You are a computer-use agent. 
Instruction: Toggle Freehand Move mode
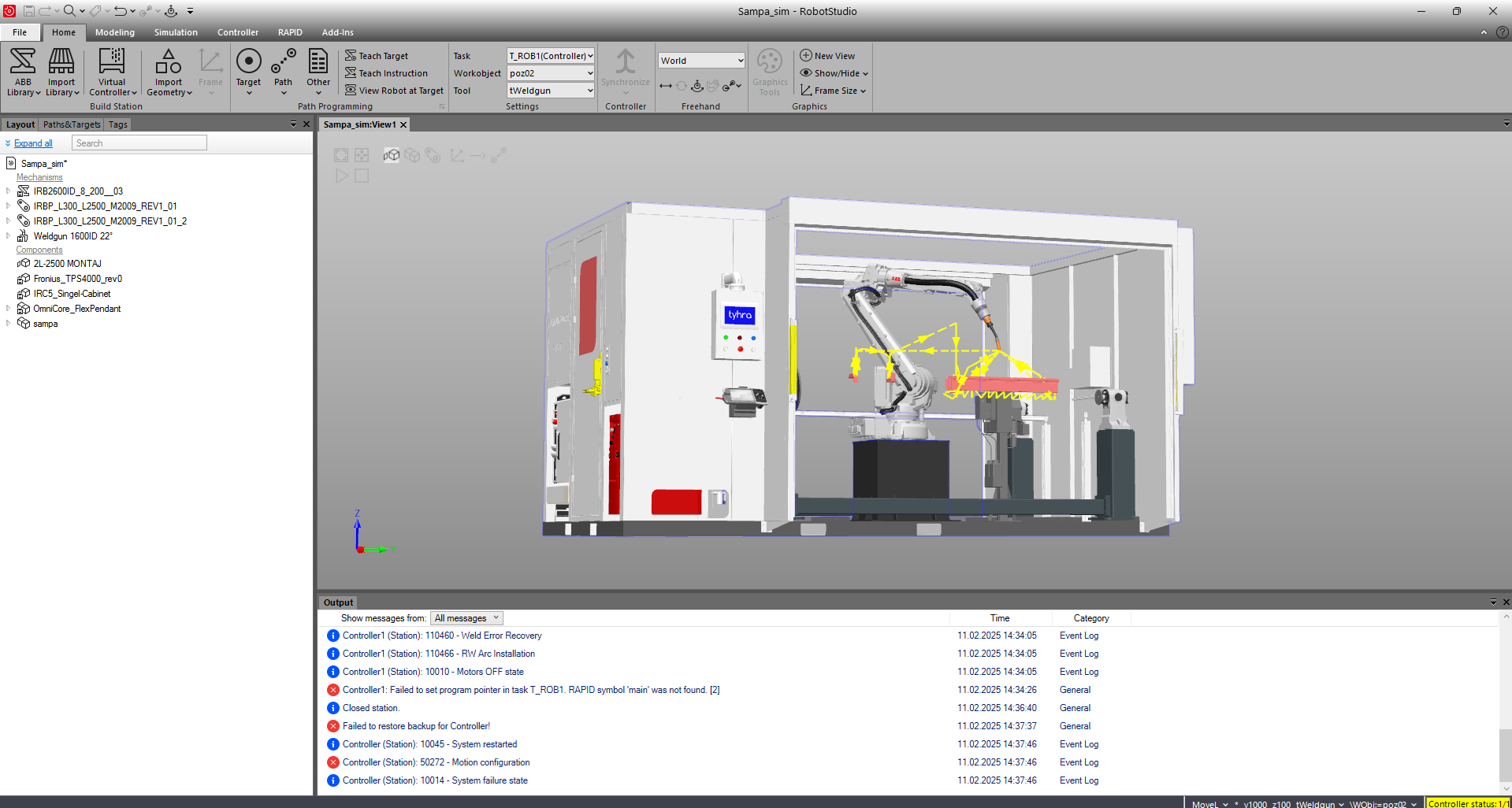(x=666, y=85)
